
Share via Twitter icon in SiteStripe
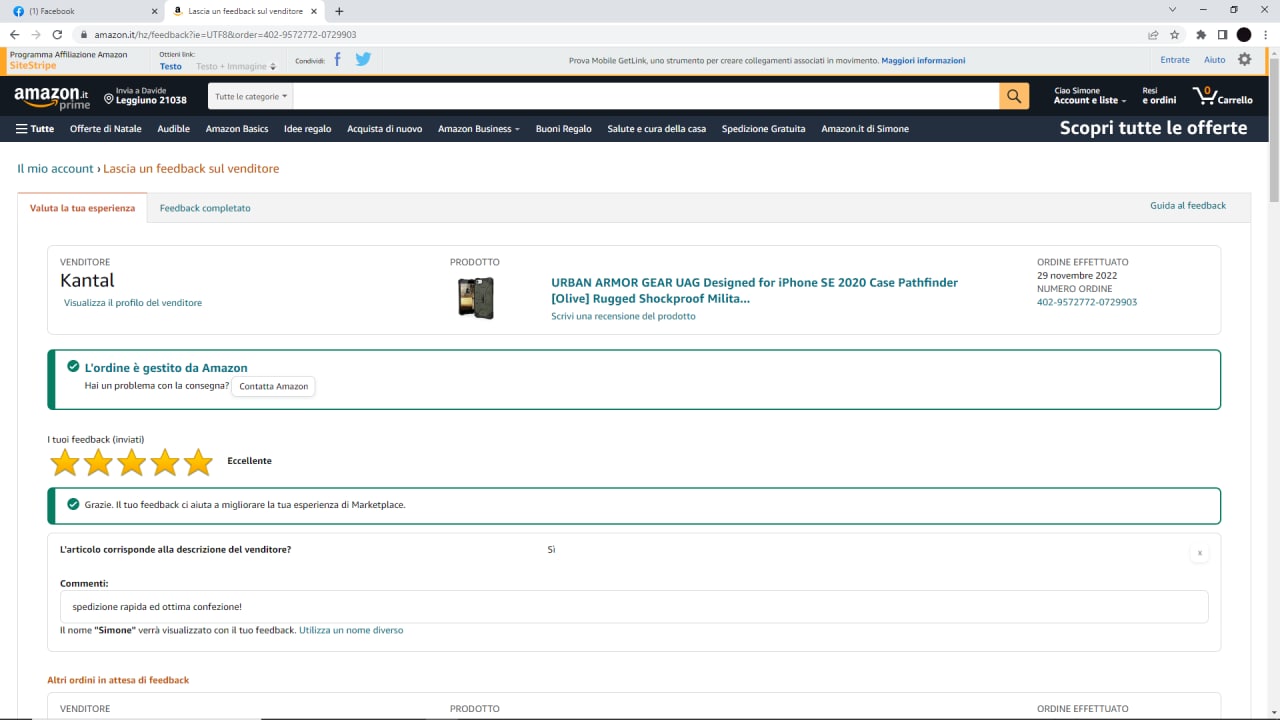coord(363,60)
